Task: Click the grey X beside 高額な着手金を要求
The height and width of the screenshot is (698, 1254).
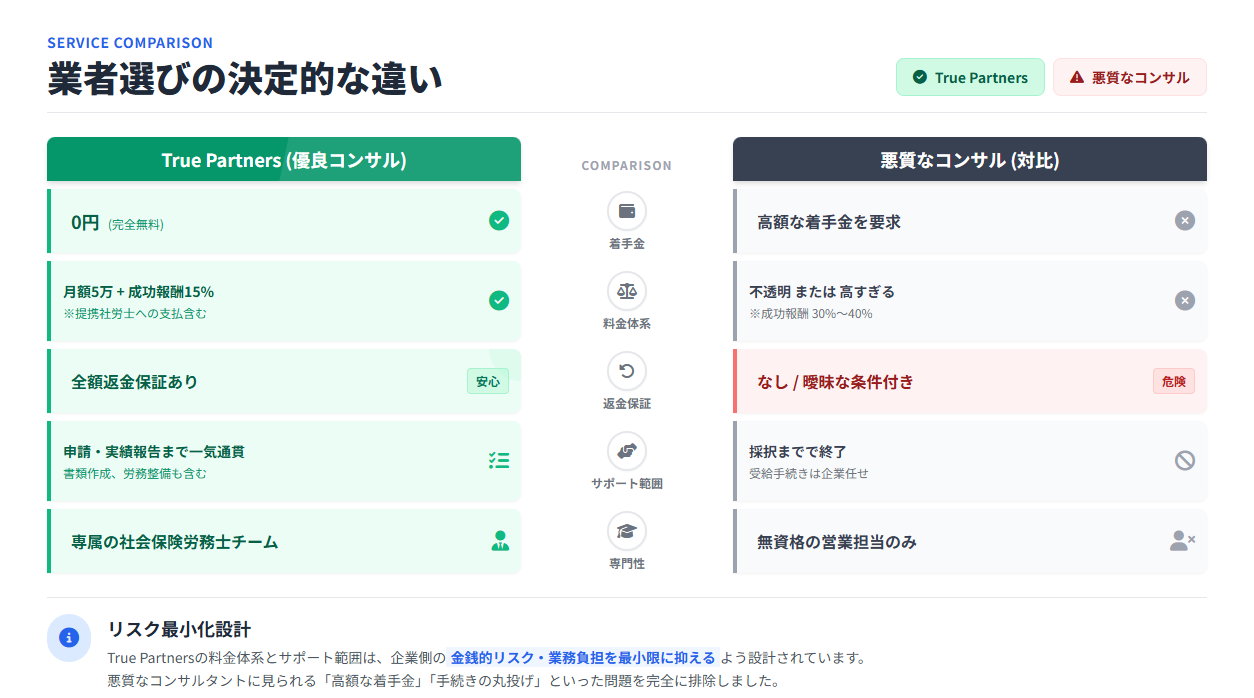Action: (x=1184, y=221)
